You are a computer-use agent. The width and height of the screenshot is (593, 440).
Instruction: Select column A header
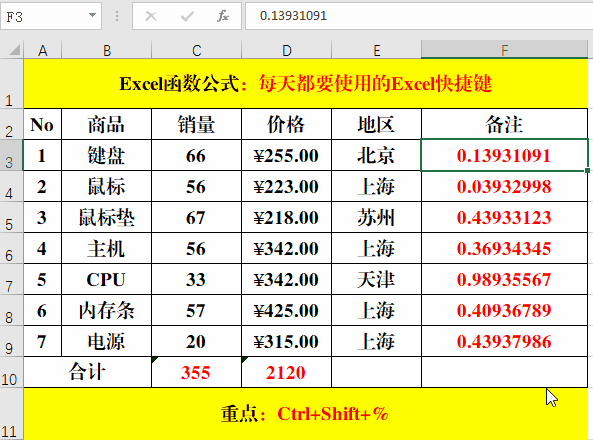tap(42, 50)
